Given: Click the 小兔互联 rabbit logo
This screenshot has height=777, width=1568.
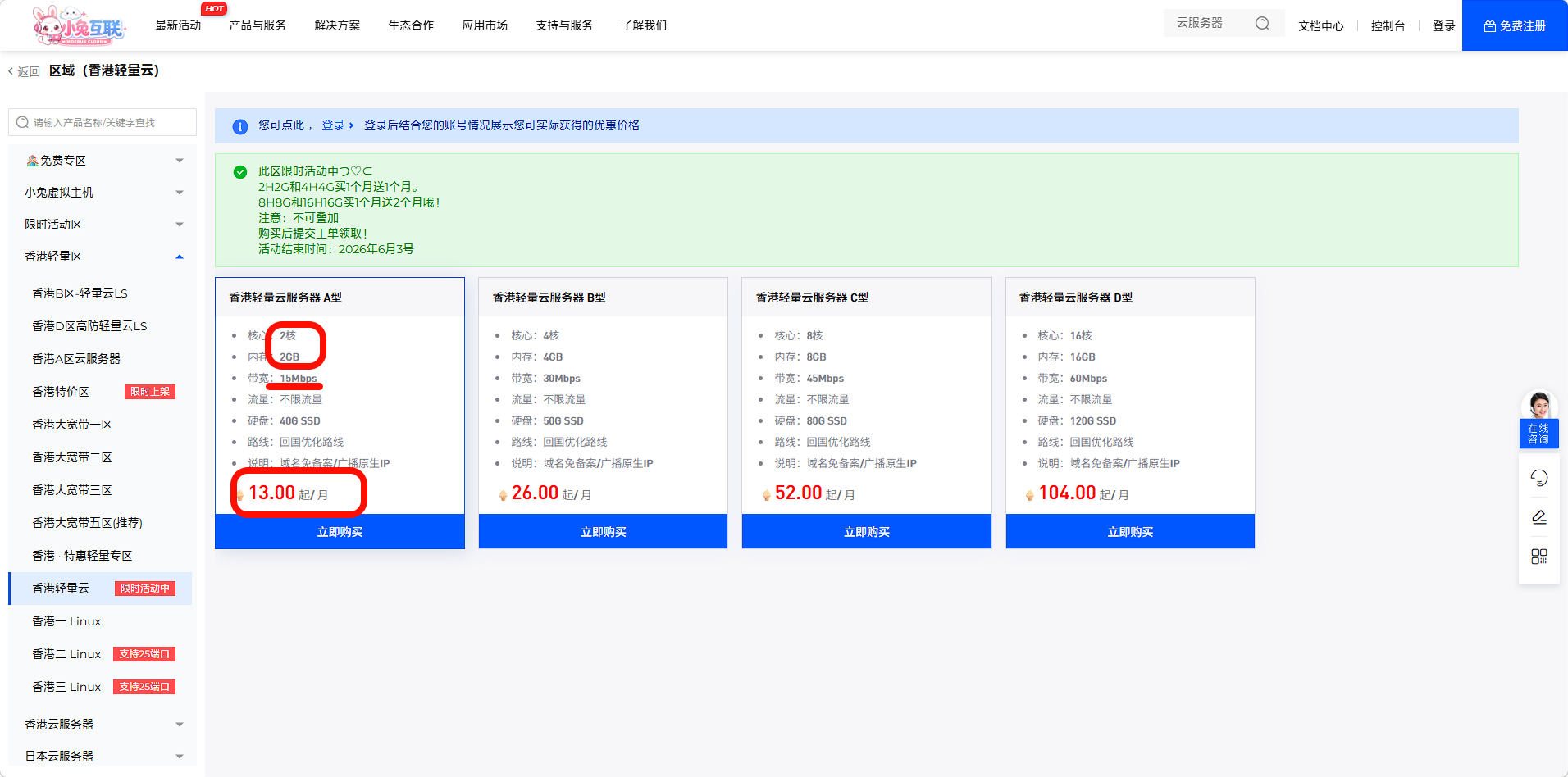Looking at the screenshot, I should click(x=79, y=26).
